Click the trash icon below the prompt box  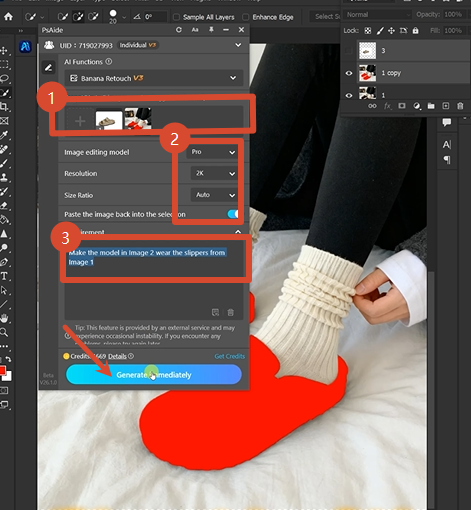(x=230, y=312)
